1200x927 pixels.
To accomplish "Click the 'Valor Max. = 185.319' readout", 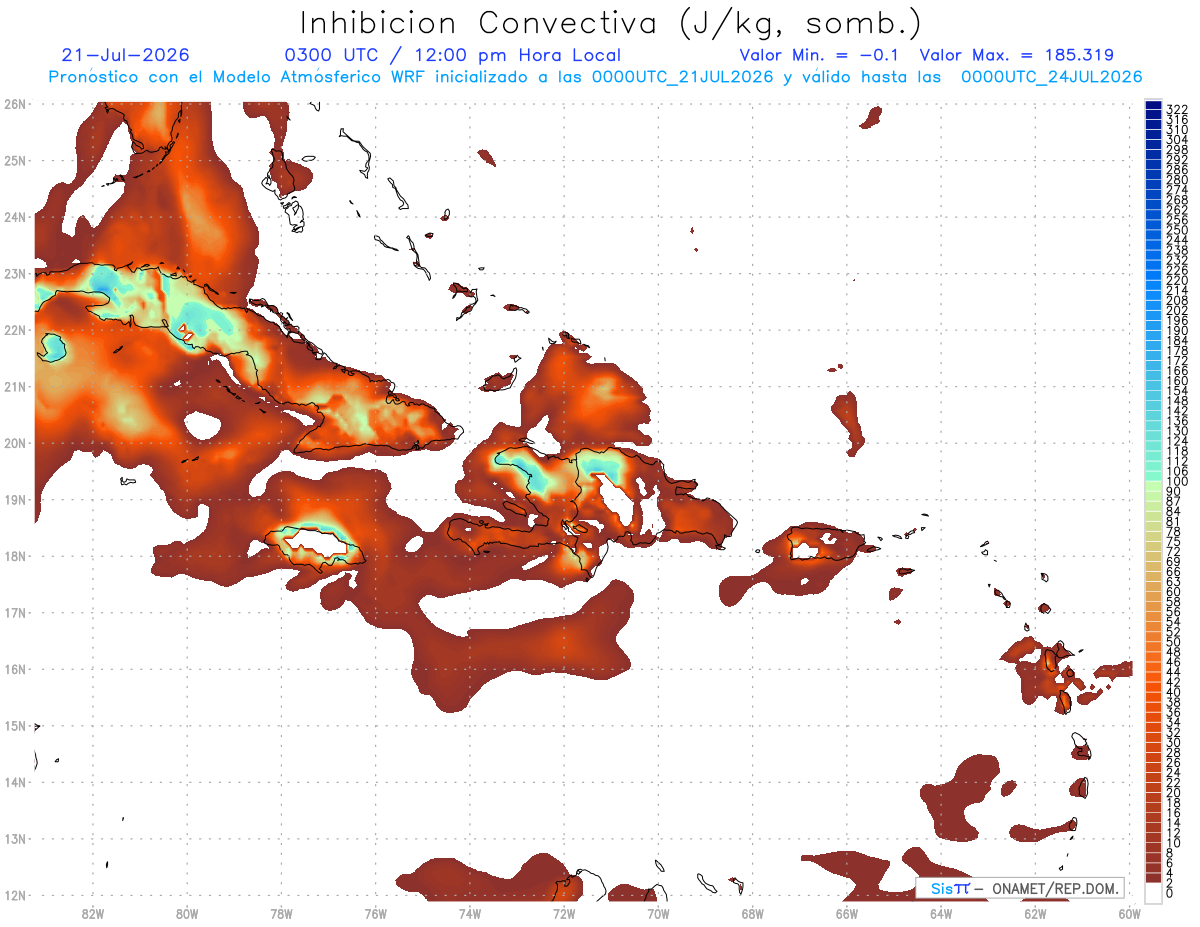I will point(1017,56).
